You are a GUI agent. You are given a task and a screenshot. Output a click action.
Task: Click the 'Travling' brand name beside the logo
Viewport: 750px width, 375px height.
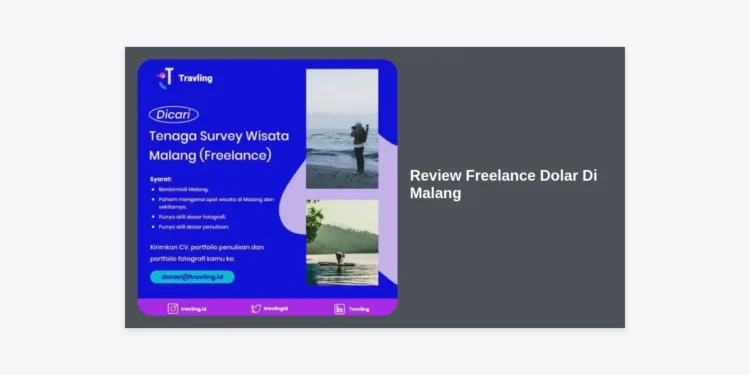(195, 78)
